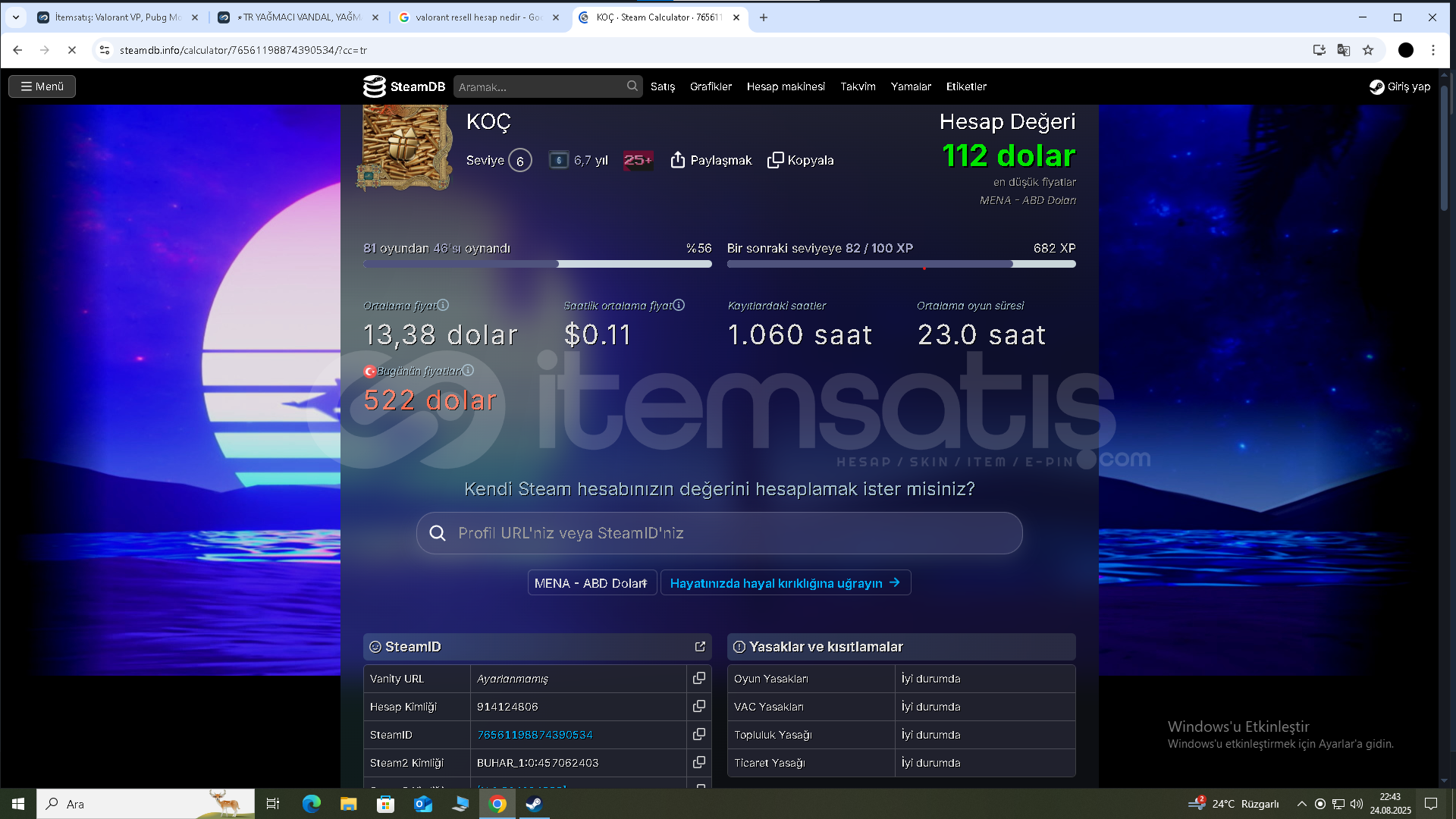Click the translate page icon
The width and height of the screenshot is (1456, 819).
click(1343, 50)
